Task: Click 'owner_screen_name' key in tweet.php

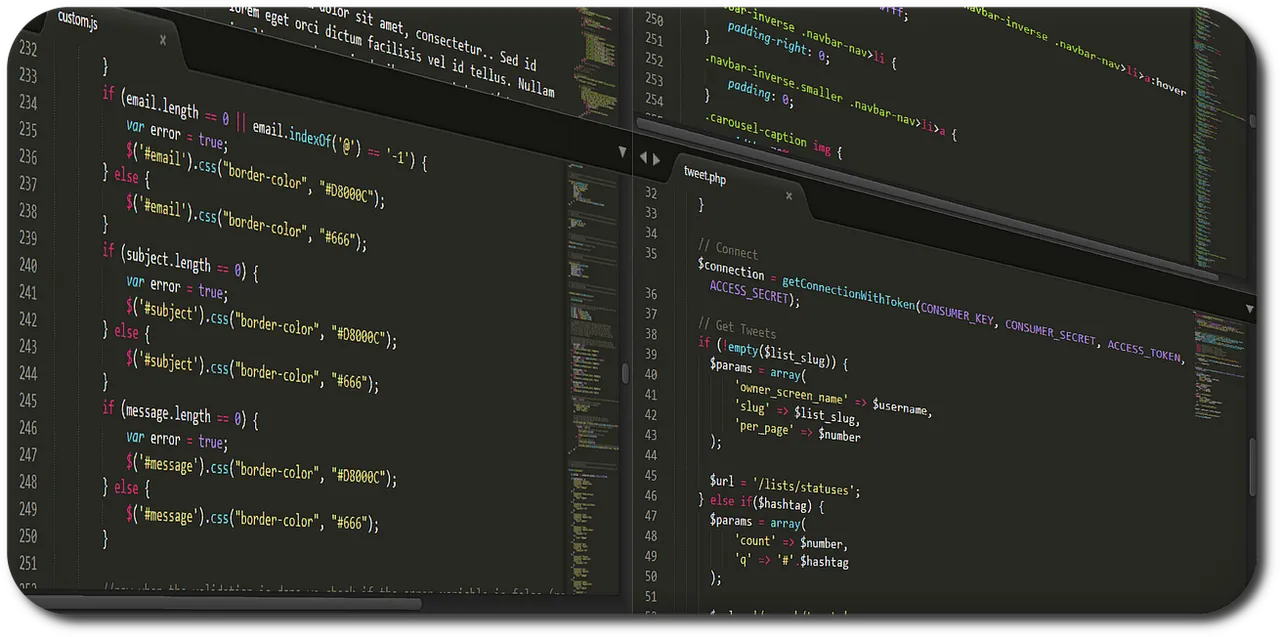Action: click(792, 393)
